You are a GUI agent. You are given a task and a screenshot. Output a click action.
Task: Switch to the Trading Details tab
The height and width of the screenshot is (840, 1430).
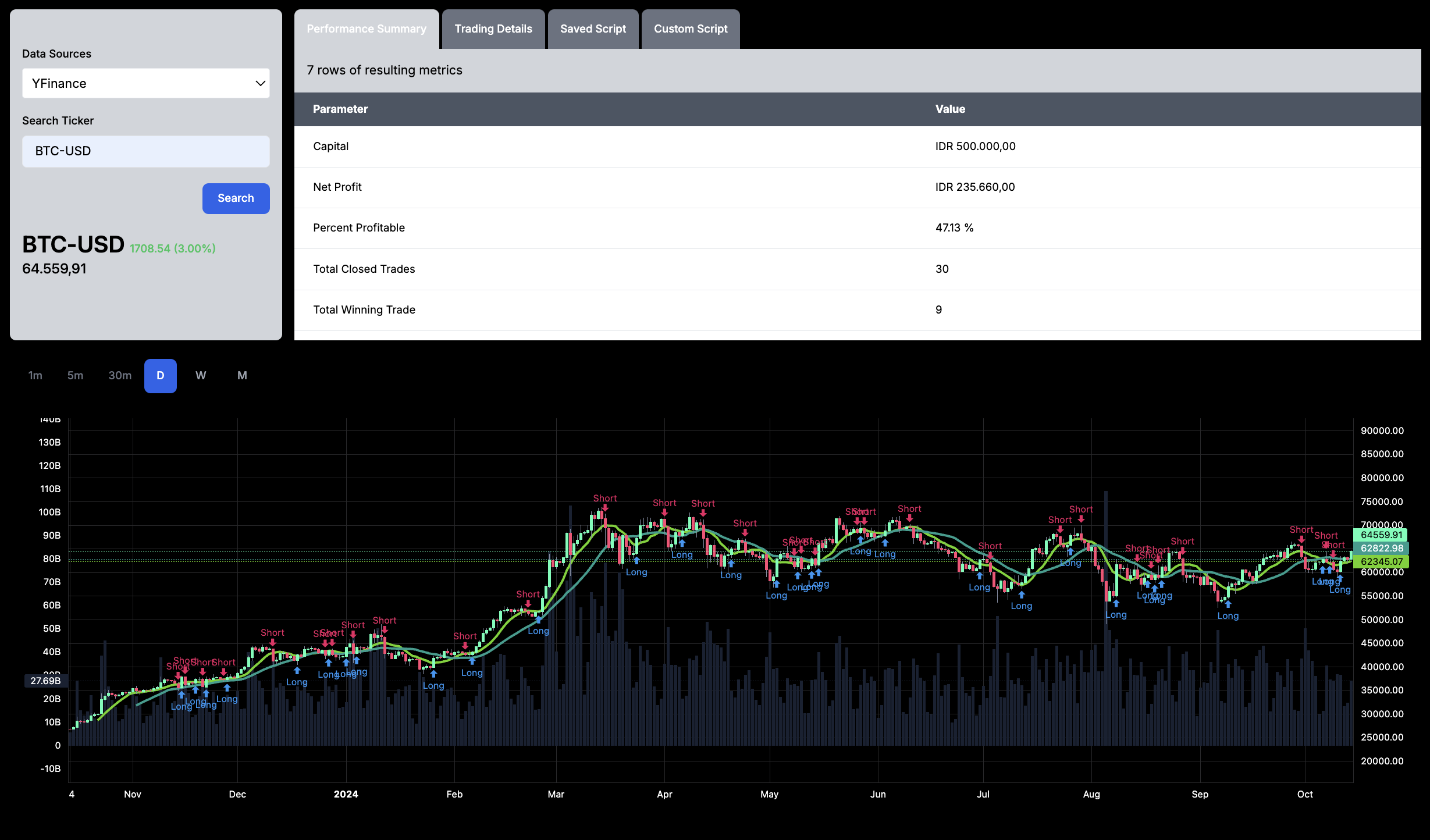click(493, 29)
